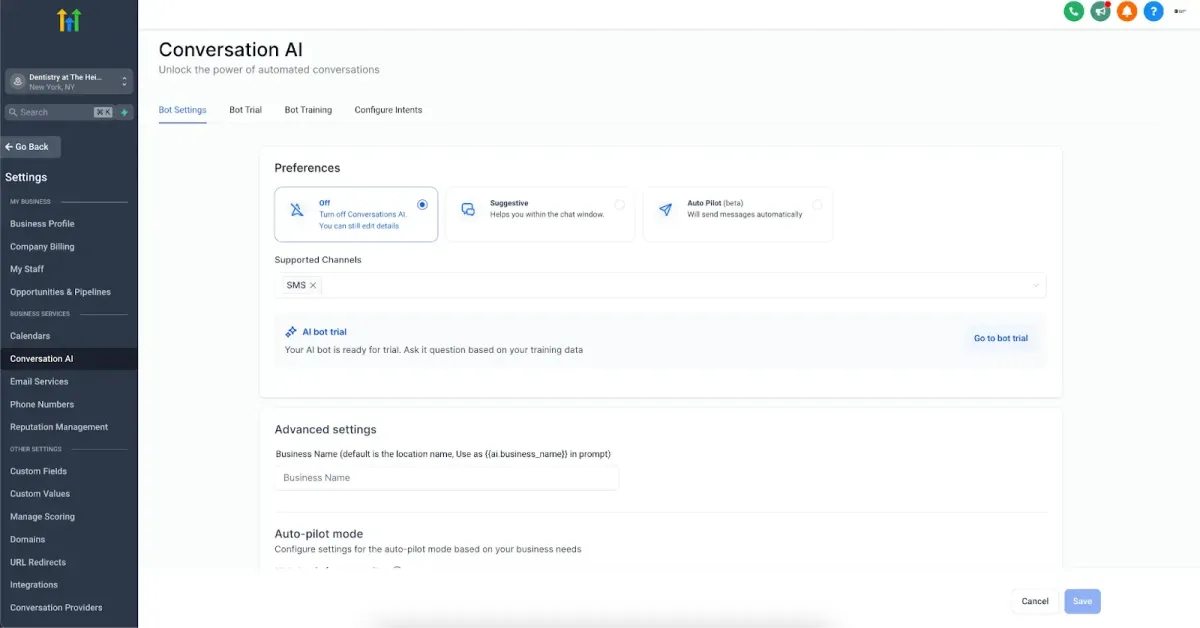Screen dimensions: 1200x628
Task: Click the blue help question mark icon
Action: [1153, 12]
